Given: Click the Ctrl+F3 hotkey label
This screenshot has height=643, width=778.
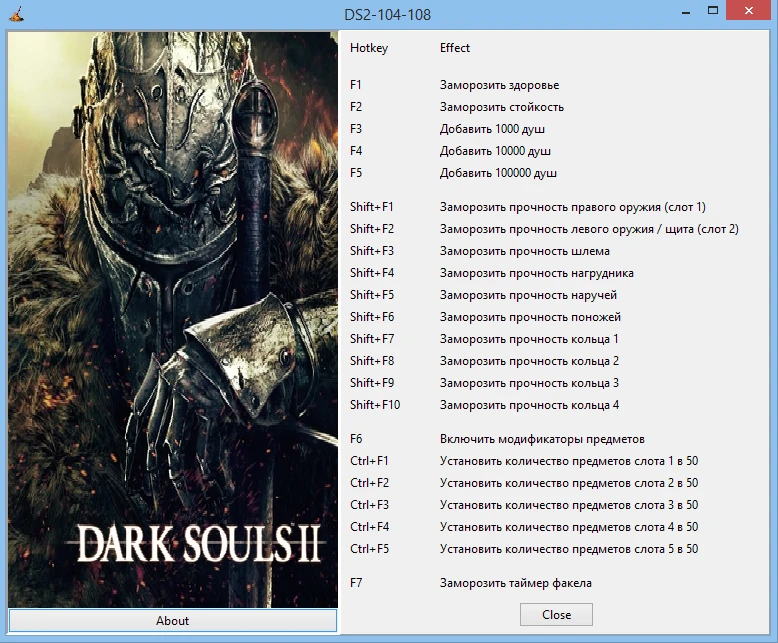Looking at the screenshot, I should (x=370, y=505).
